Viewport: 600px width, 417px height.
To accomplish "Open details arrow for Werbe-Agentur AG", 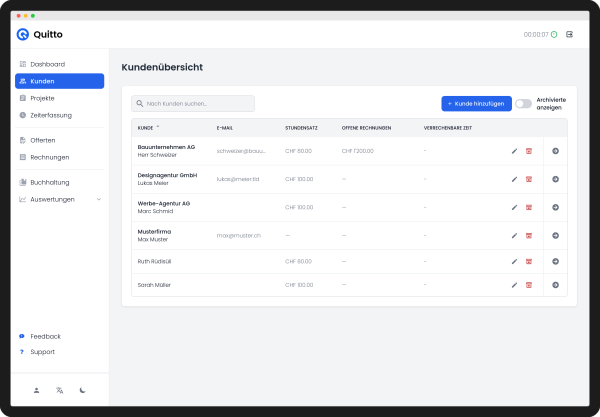I will coord(555,208).
